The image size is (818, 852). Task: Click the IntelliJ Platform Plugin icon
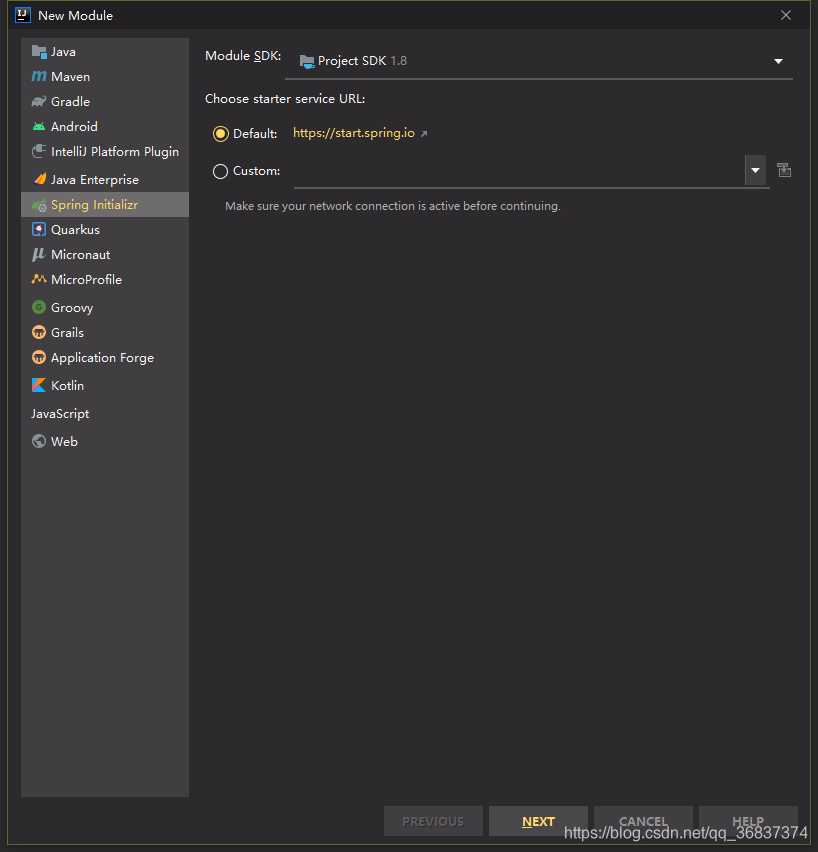(39, 152)
